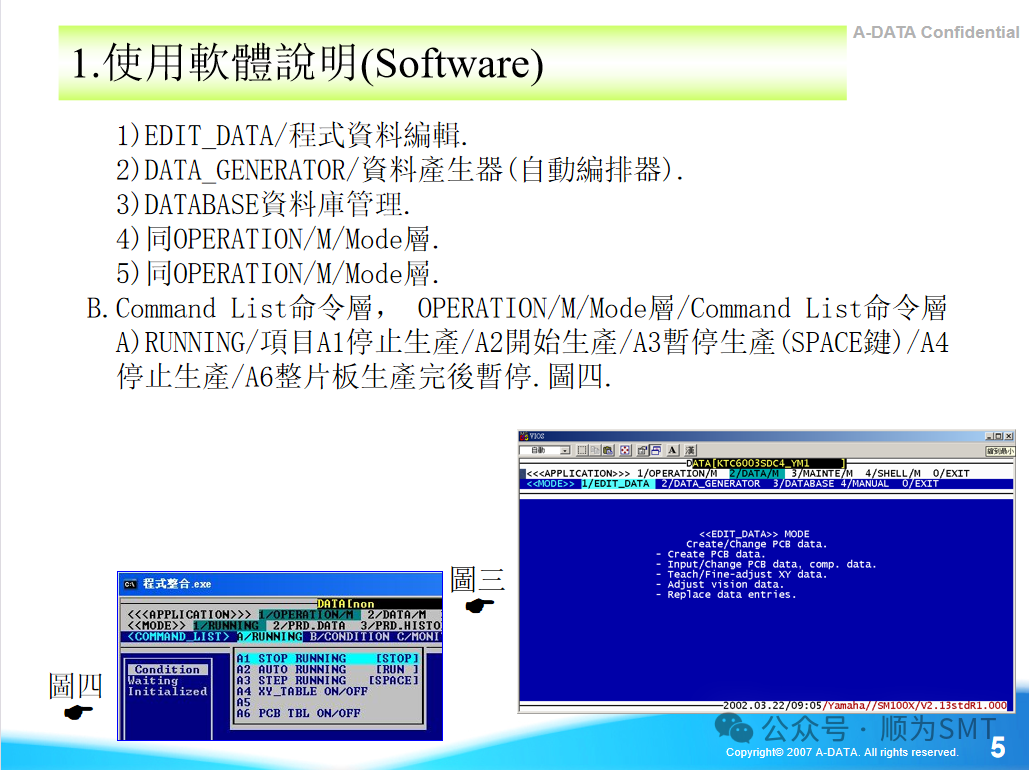Select 3/PRD.HISTO mode in 程式整合.exe

pos(400,626)
